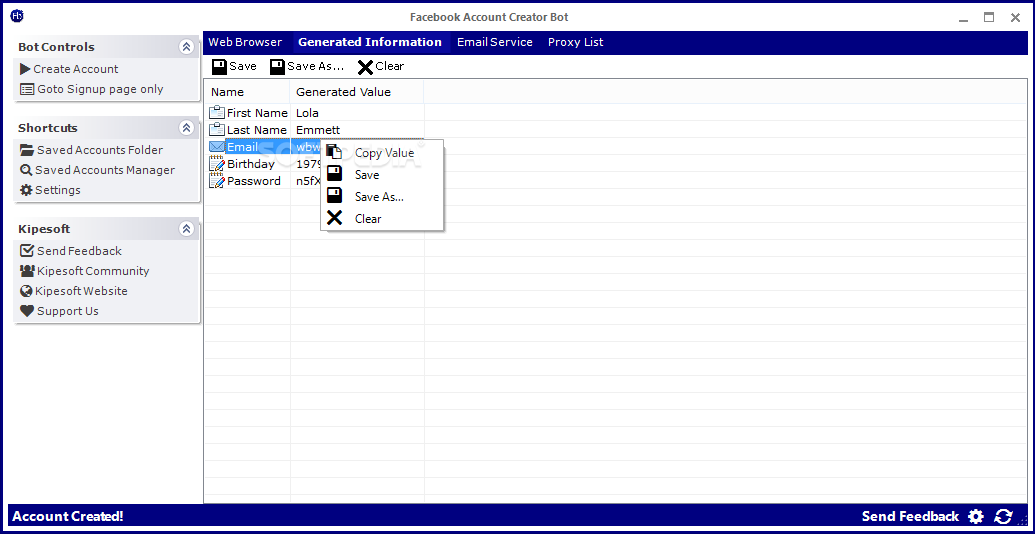Viewport: 1036px width, 534px height.
Task: Click the copy icon beside Copy Value
Action: (334, 153)
